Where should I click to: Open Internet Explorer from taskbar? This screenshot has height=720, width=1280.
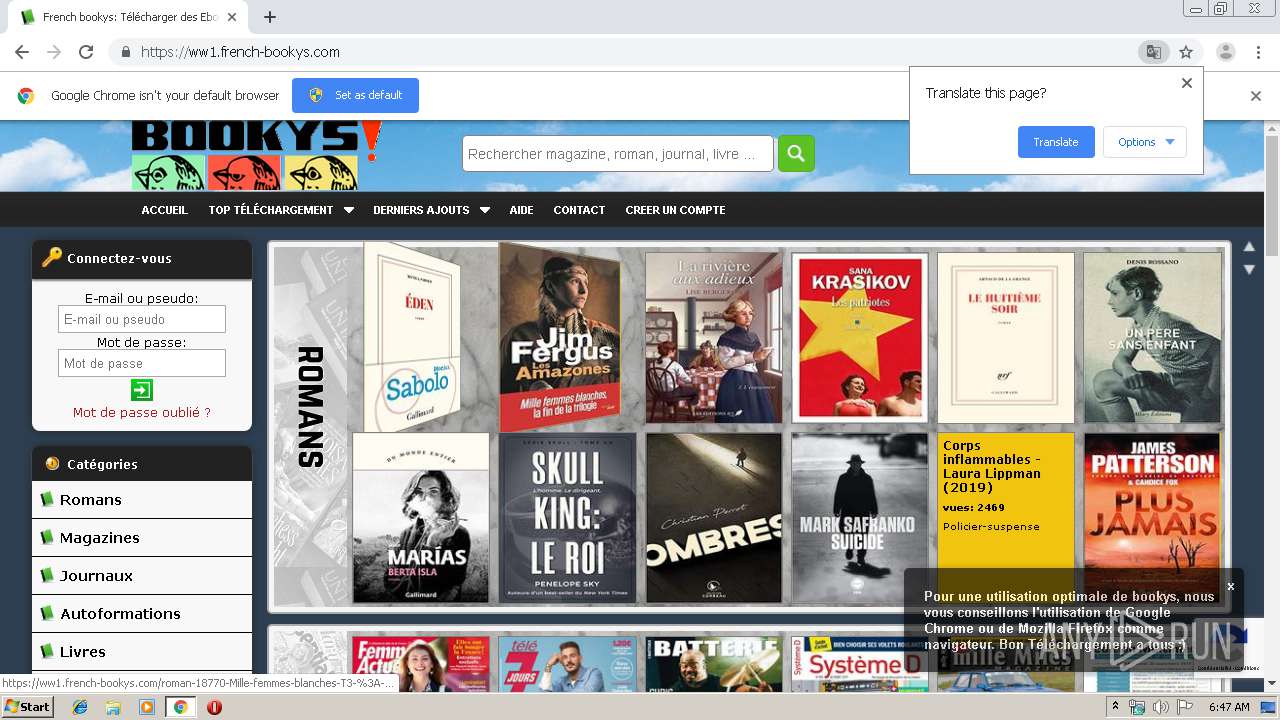point(80,707)
